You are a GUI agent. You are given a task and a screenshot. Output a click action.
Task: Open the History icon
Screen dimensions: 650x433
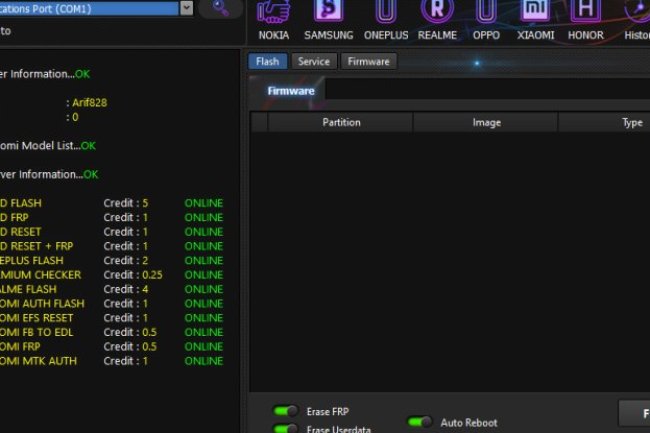(637, 20)
